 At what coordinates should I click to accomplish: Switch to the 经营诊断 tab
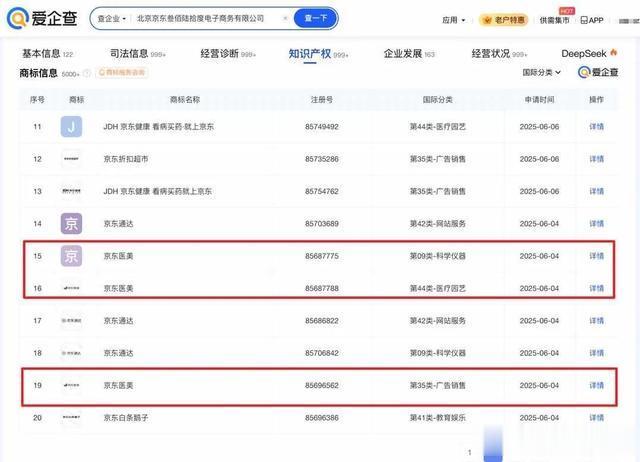(228, 53)
